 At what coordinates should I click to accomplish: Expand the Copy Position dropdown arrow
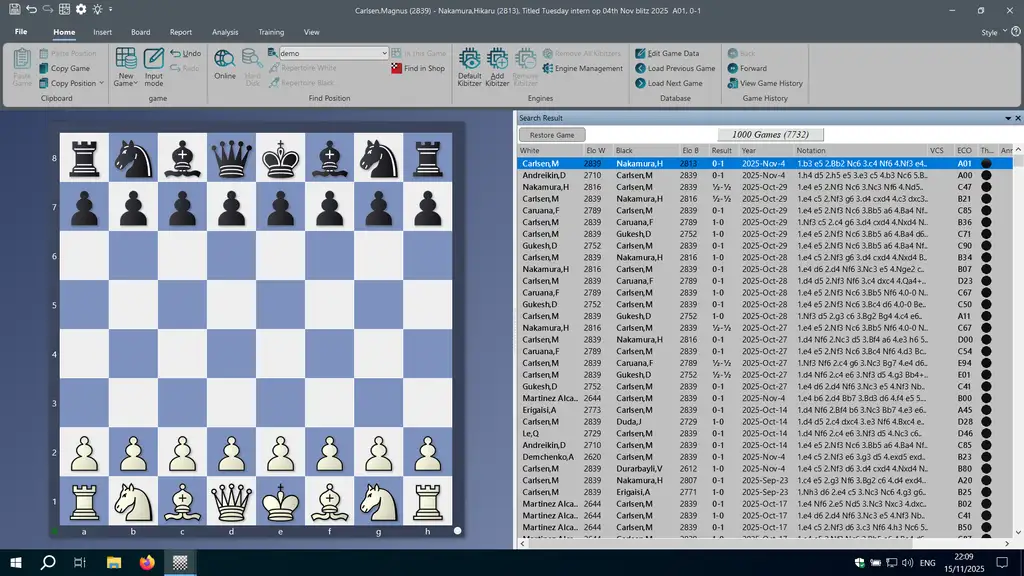click(101, 84)
